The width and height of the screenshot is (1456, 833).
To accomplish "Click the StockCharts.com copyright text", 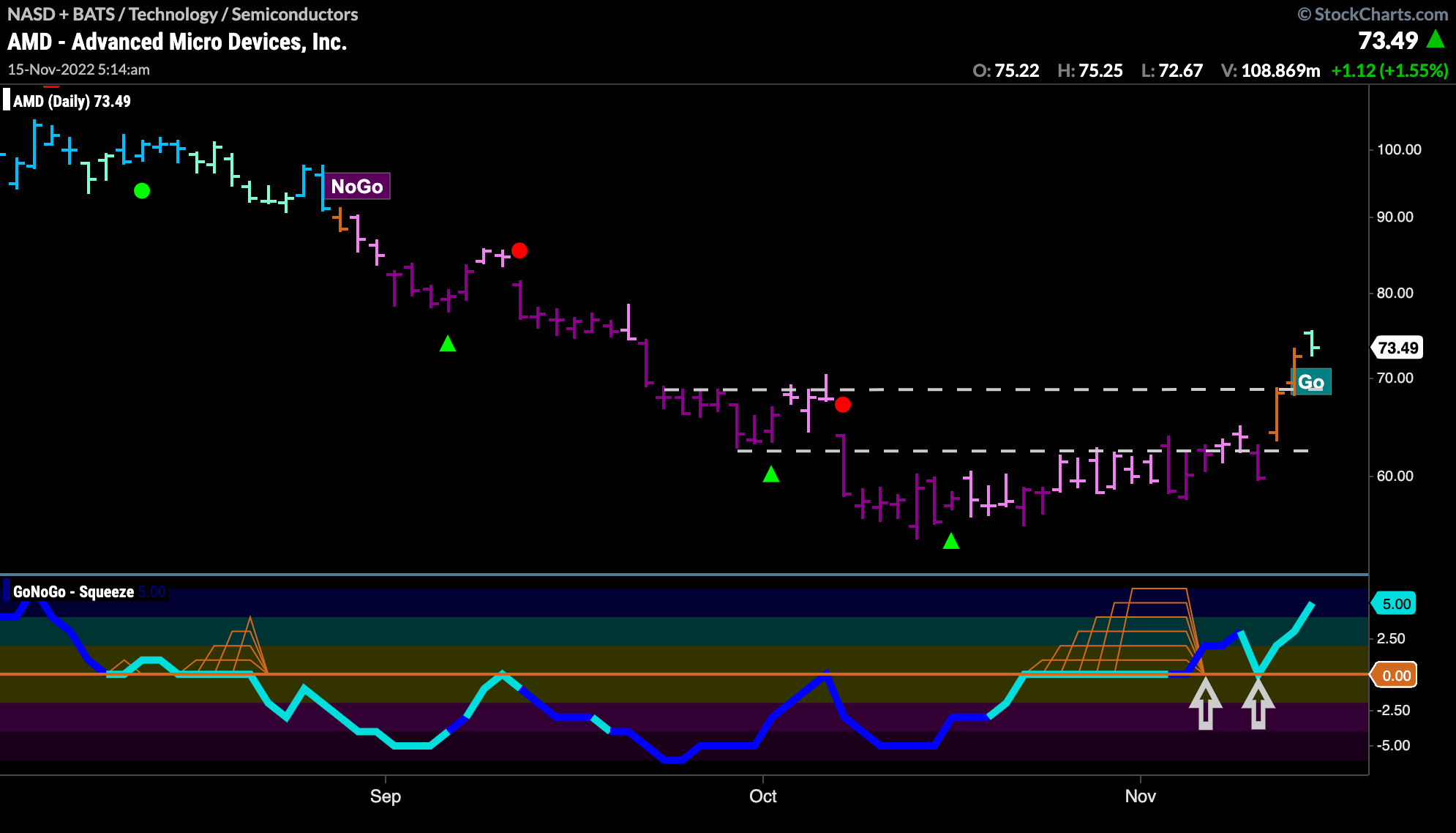I will pyautogui.click(x=1373, y=14).
